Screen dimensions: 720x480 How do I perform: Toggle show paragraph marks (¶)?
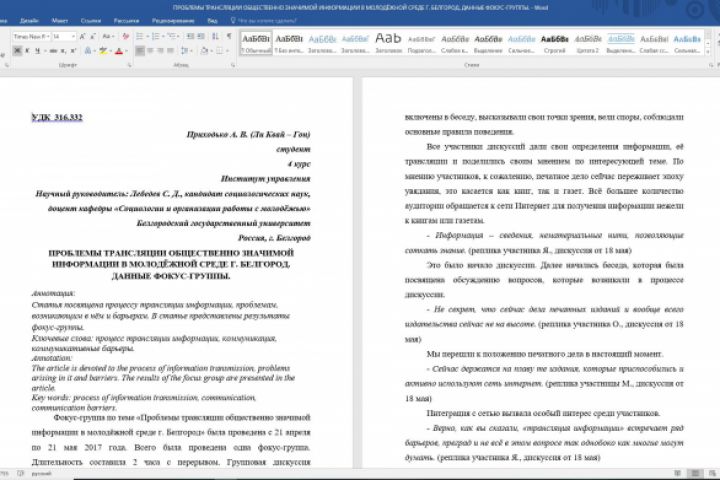pyautogui.click(x=229, y=36)
